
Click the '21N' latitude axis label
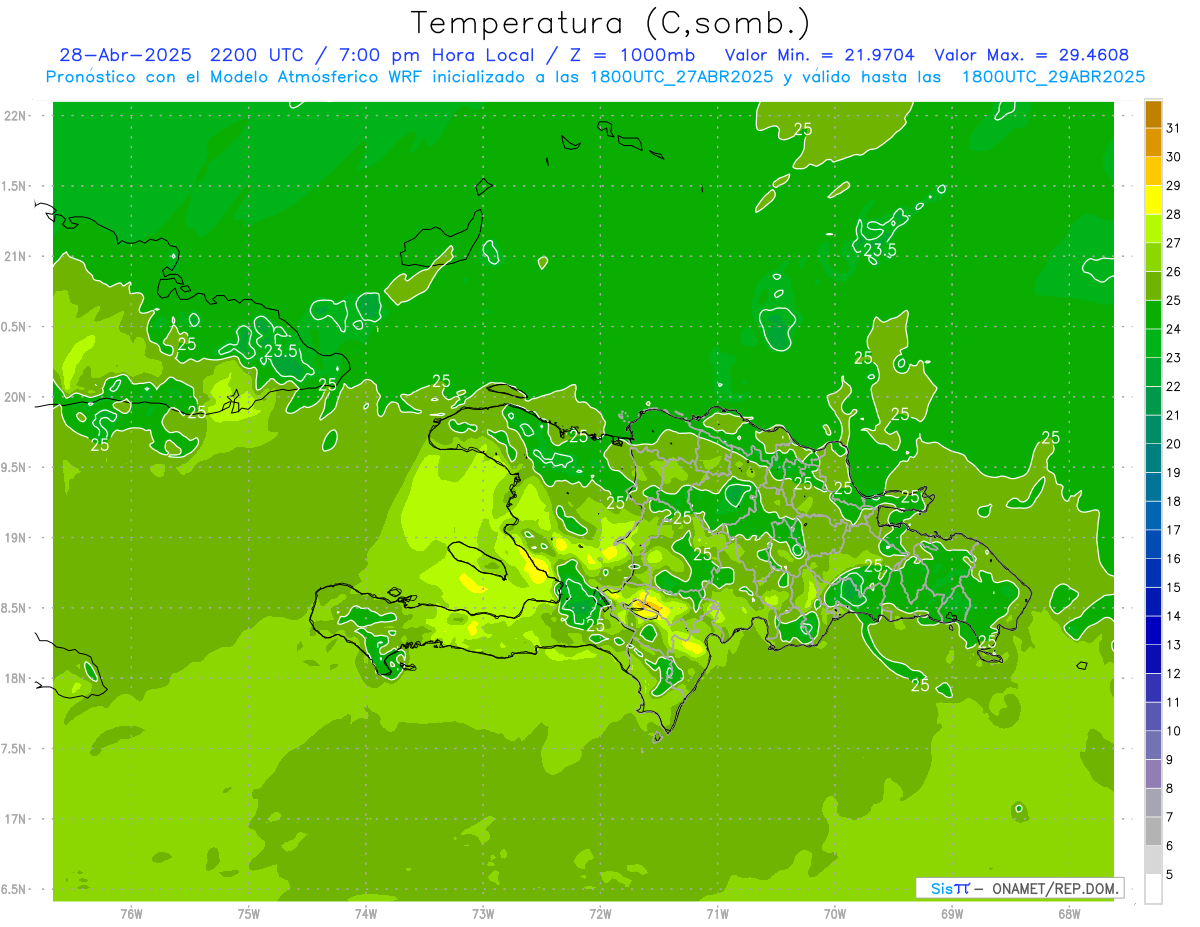pos(15,256)
